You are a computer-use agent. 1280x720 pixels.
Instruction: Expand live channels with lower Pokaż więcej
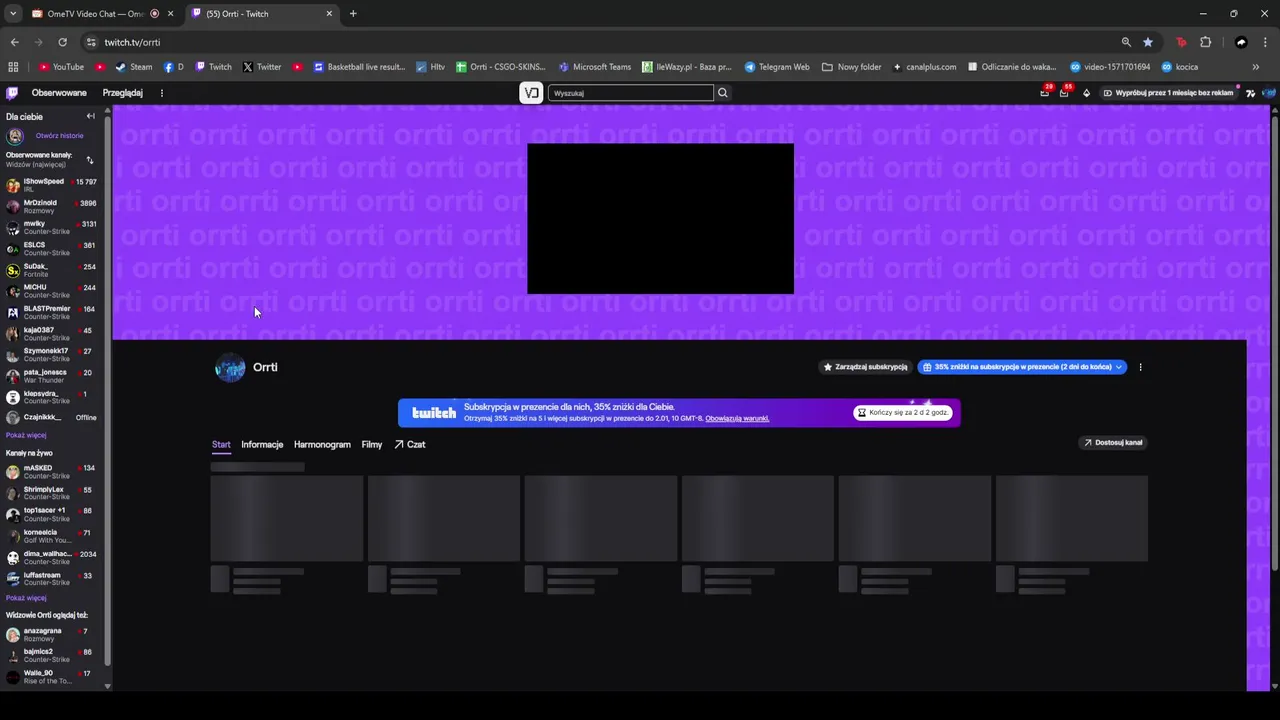tap(26, 598)
